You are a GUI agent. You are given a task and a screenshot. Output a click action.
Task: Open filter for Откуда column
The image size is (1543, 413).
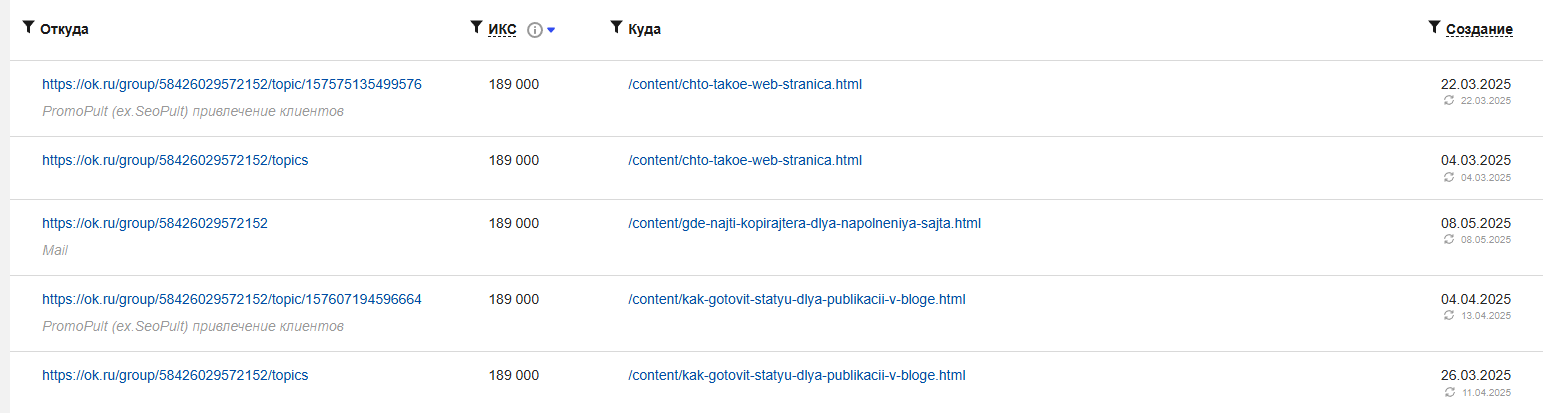pos(28,28)
